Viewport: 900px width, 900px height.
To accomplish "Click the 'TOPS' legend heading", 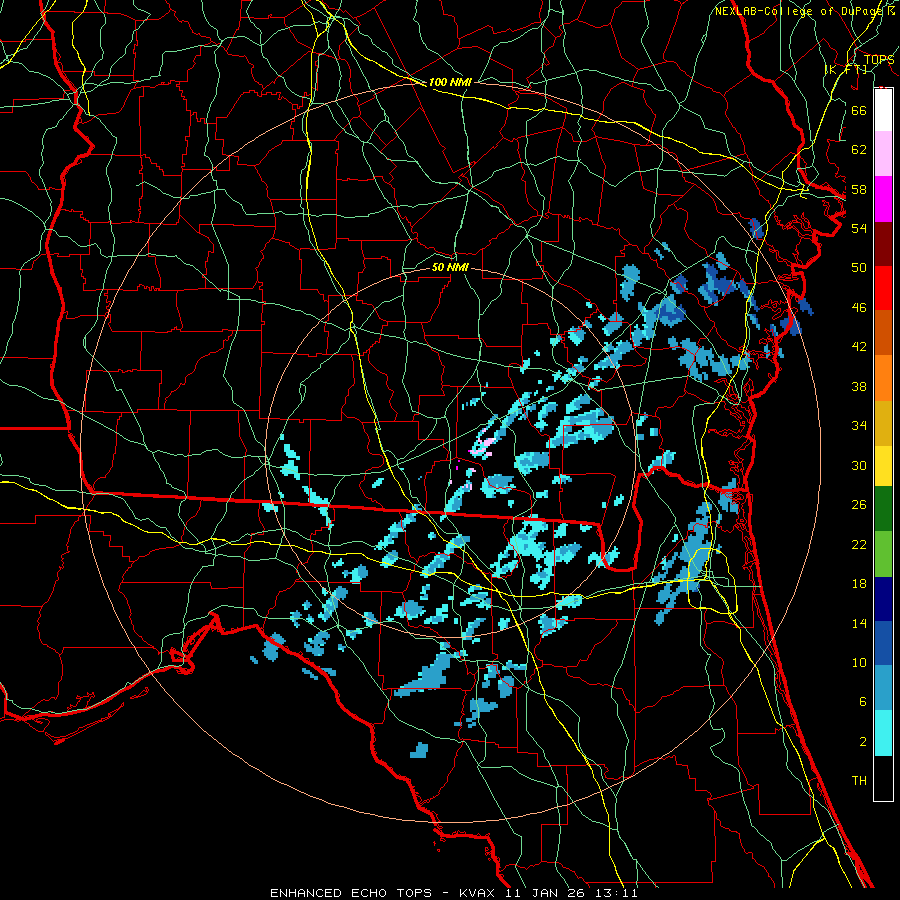I will [879, 59].
